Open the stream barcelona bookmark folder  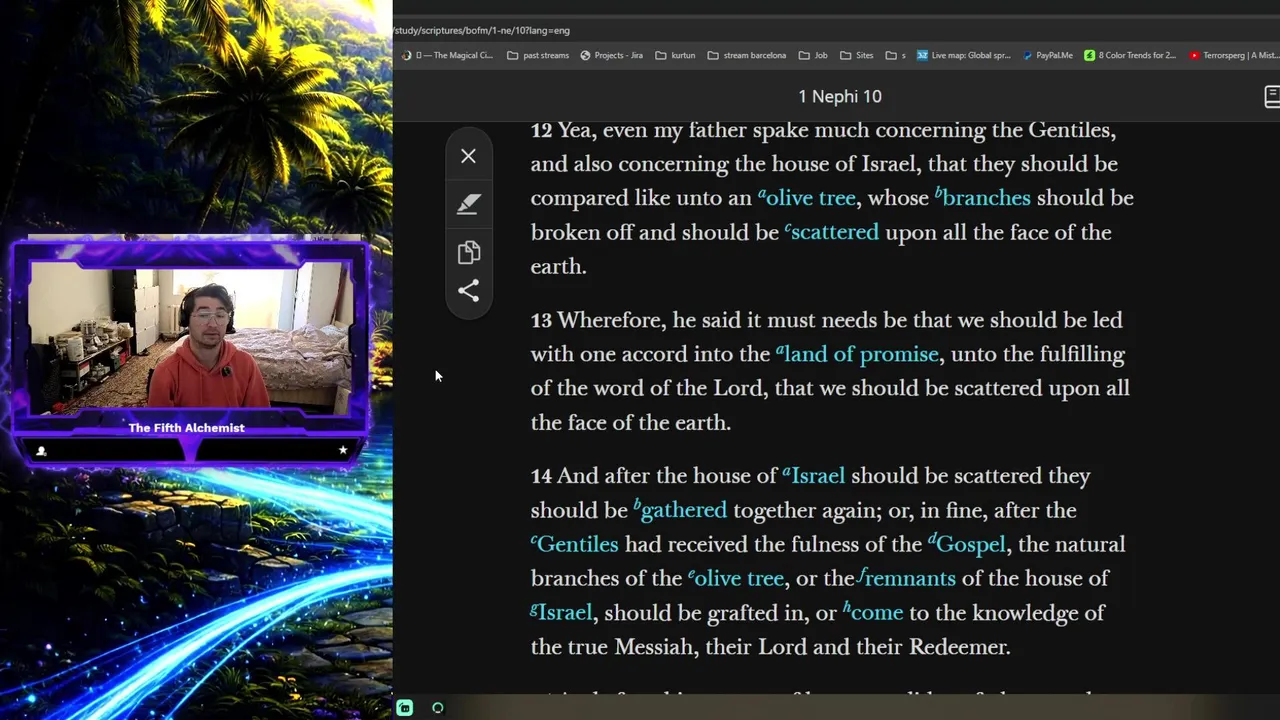click(x=747, y=56)
